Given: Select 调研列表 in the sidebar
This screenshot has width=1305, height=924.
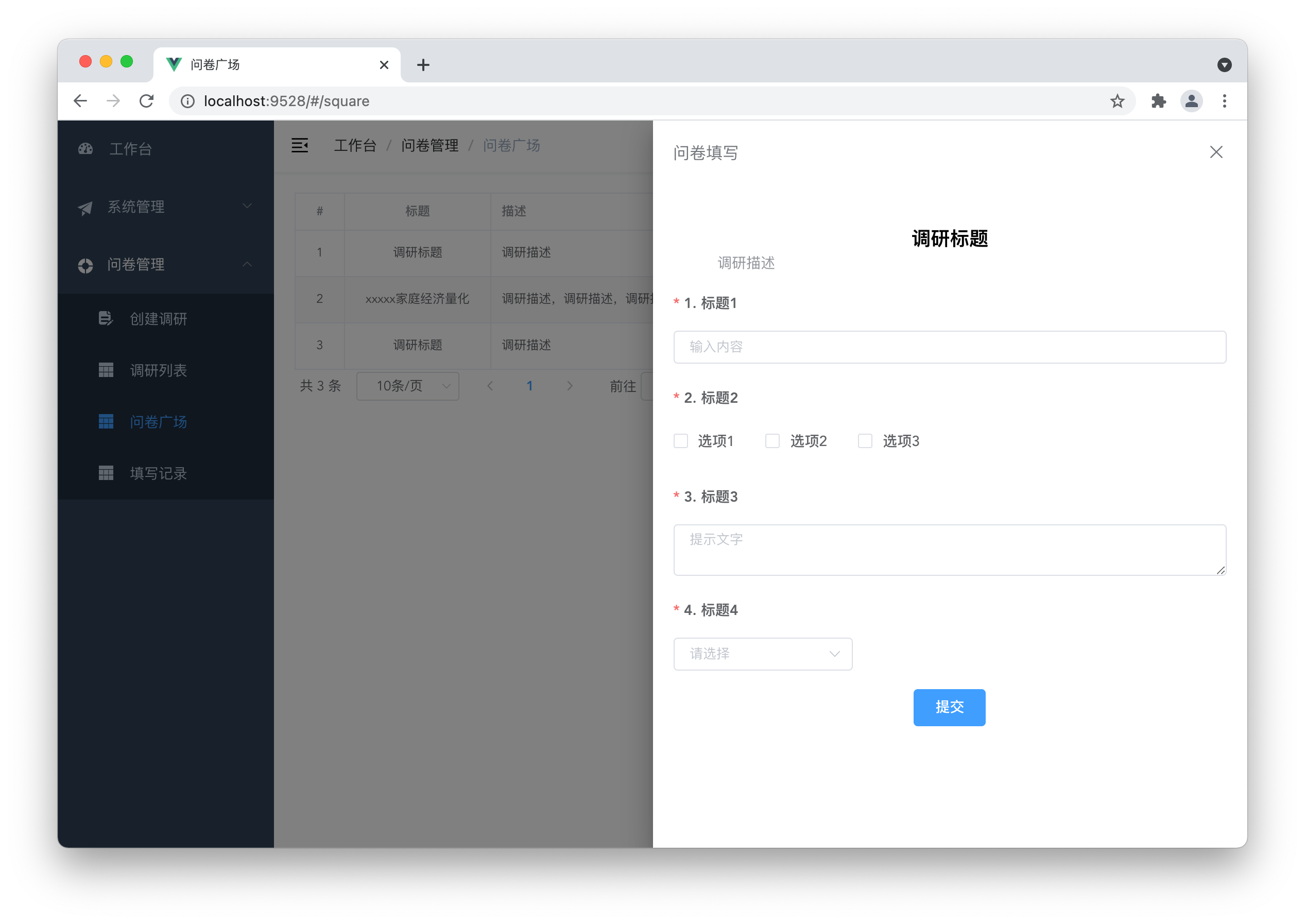Looking at the screenshot, I should (158, 370).
